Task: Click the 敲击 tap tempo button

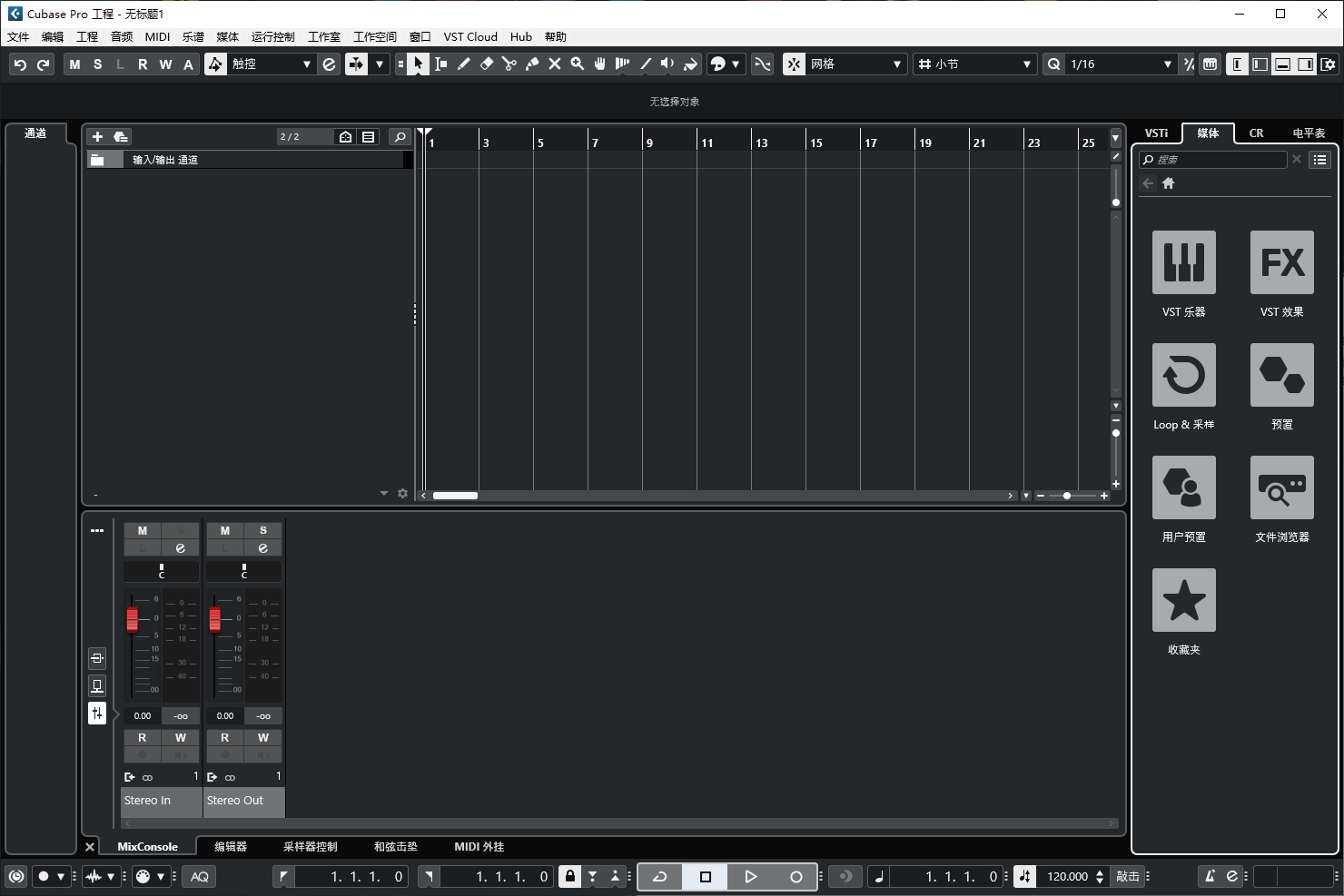Action: pyautogui.click(x=1128, y=876)
